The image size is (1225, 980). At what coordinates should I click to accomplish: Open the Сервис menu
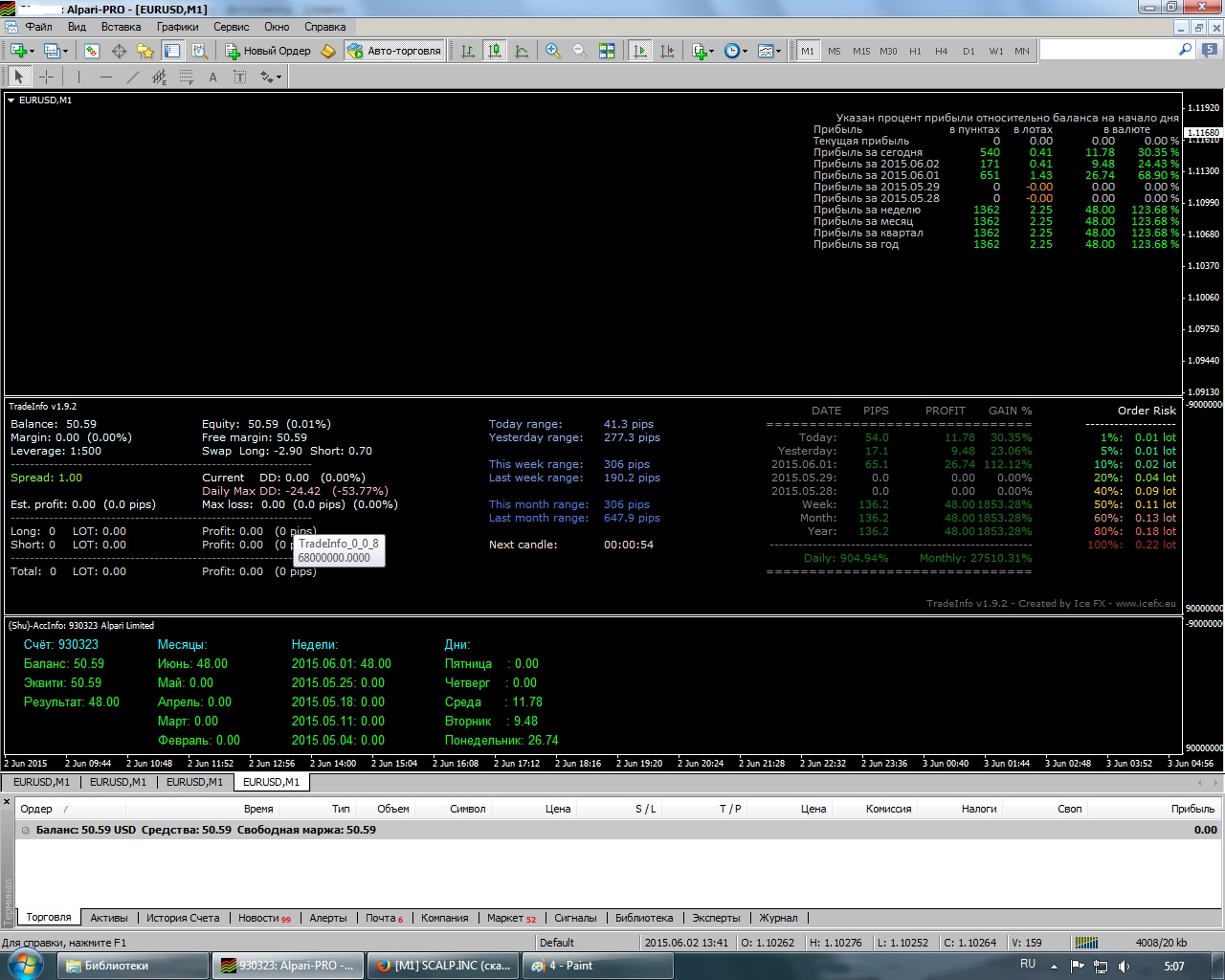click(x=231, y=27)
